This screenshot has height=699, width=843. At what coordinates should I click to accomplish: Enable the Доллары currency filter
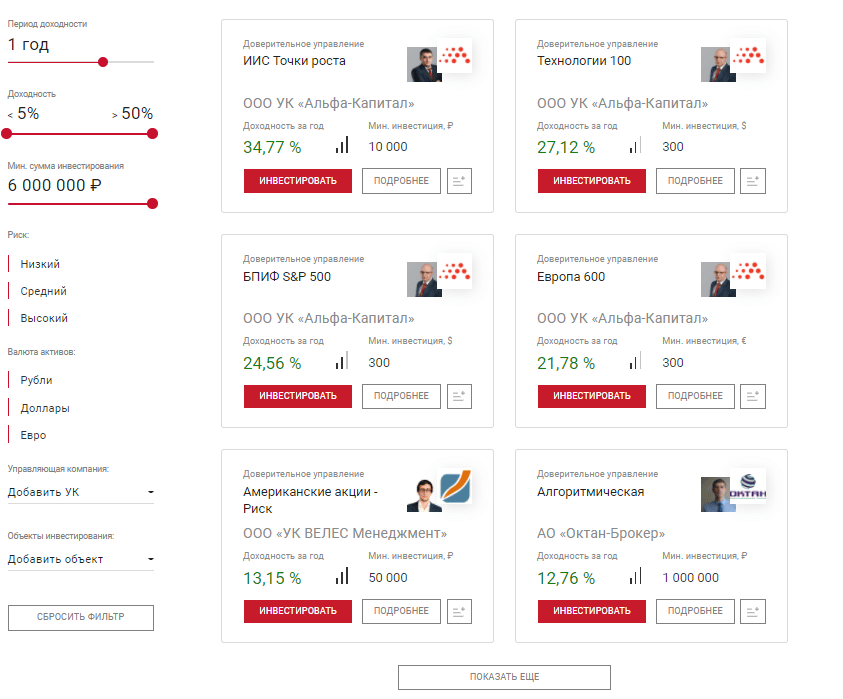45,408
